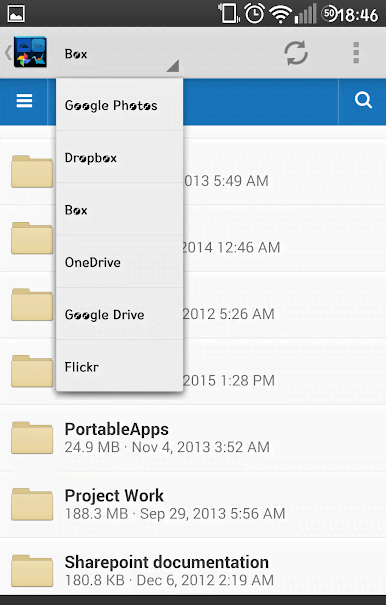
Task: Tap the Project Work folder name
Action: [114, 496]
